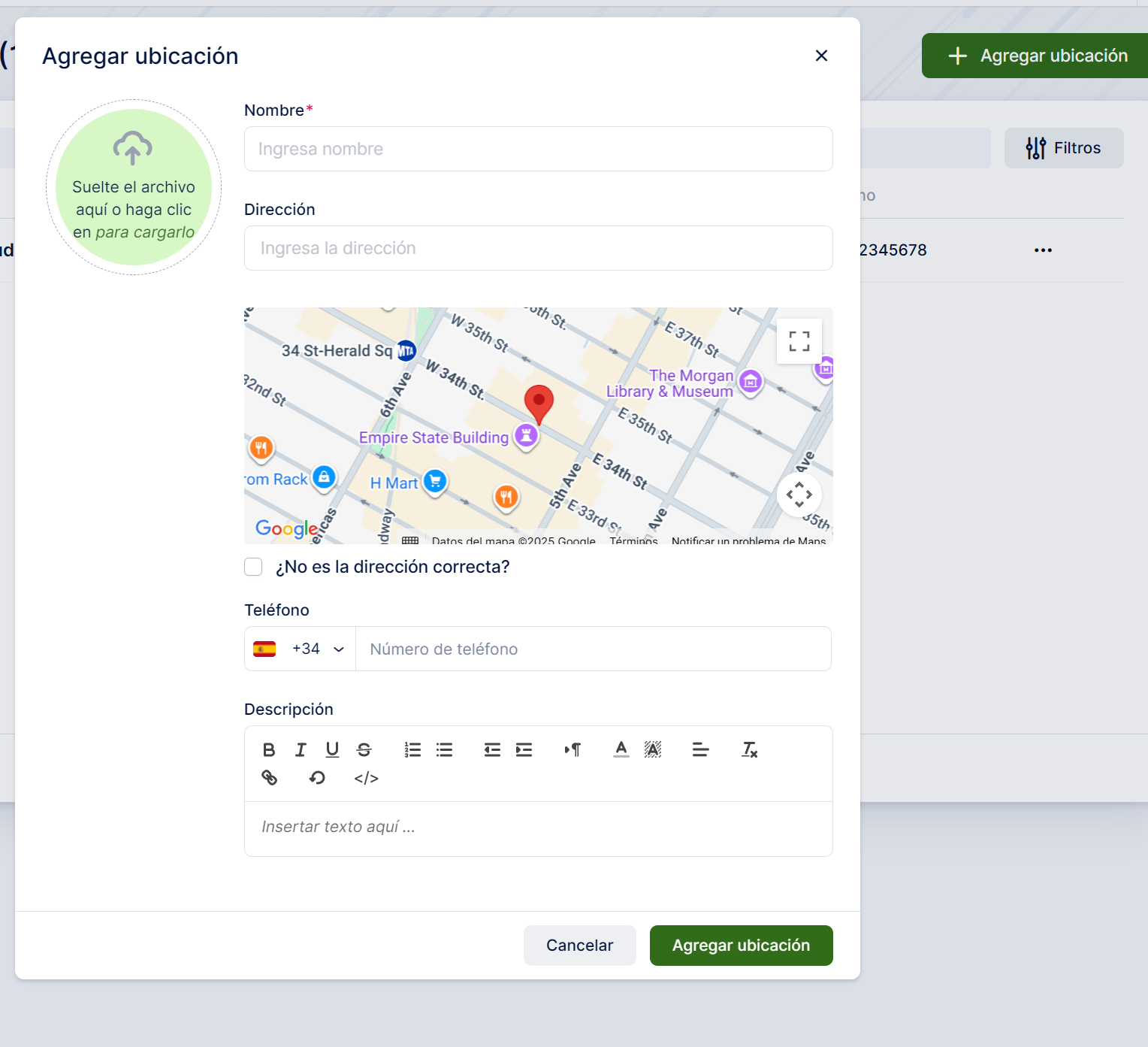Pick a text font color

tap(621, 749)
